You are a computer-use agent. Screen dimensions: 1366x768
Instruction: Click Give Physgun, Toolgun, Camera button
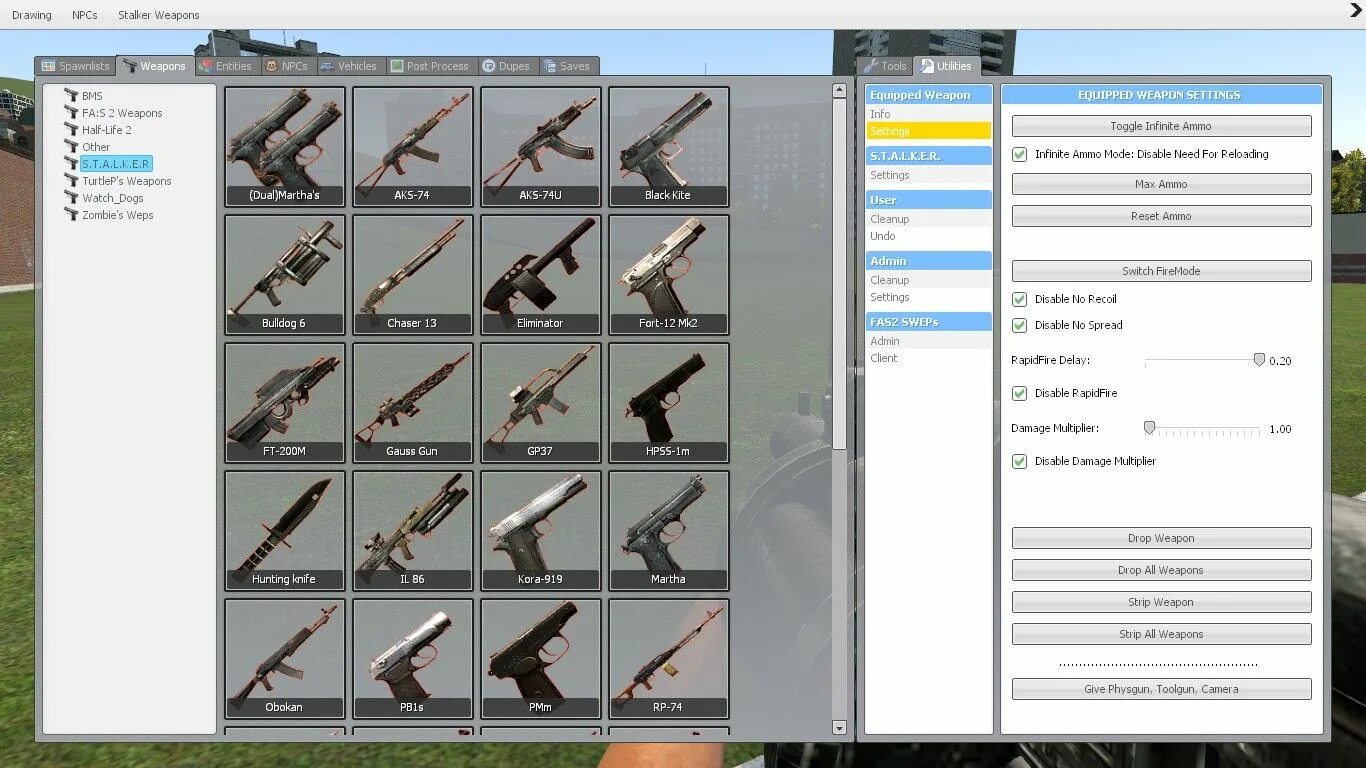point(1161,689)
